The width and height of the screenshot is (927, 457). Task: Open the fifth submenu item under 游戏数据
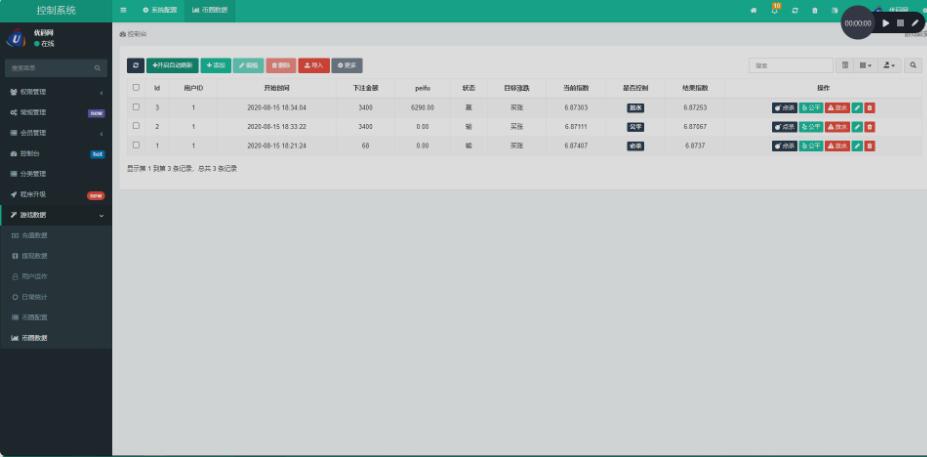click(x=56, y=317)
